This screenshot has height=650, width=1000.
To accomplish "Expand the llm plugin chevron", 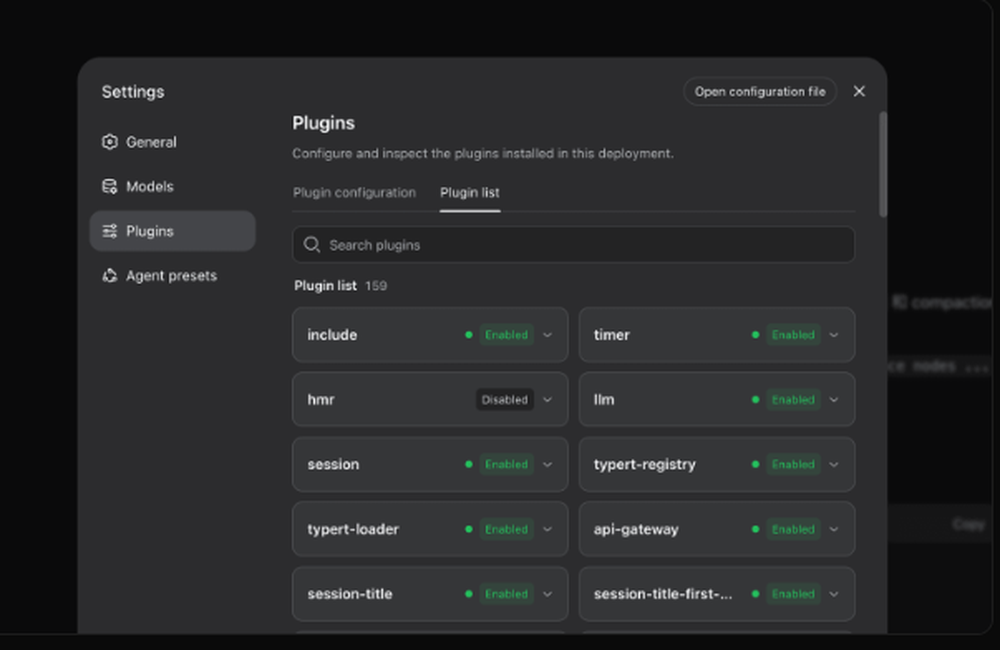I will click(834, 400).
